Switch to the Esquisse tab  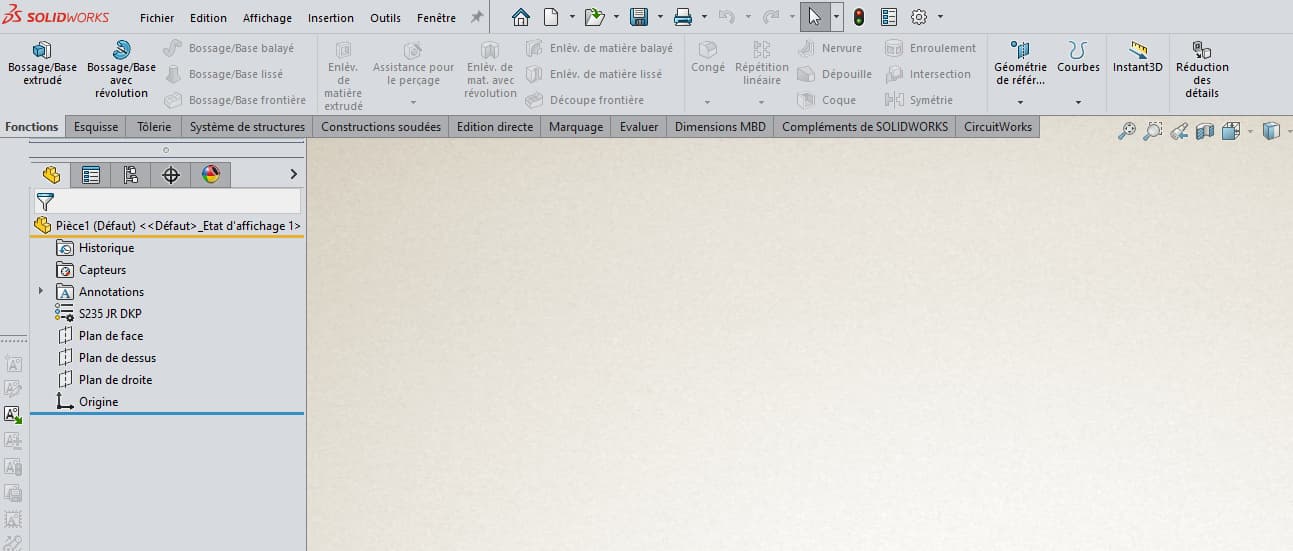pos(96,127)
